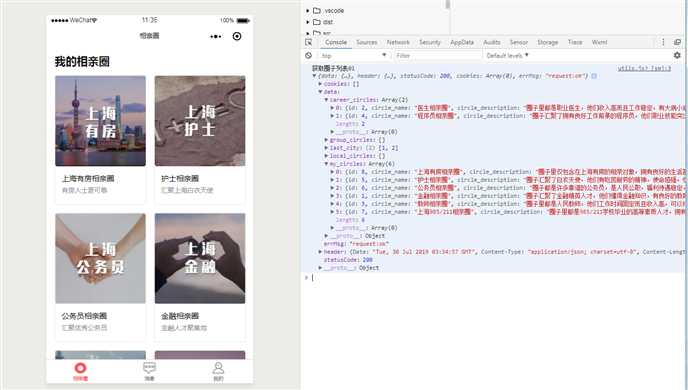Tap the profile person tab bar icon
The height and width of the screenshot is (390, 688).
218,368
